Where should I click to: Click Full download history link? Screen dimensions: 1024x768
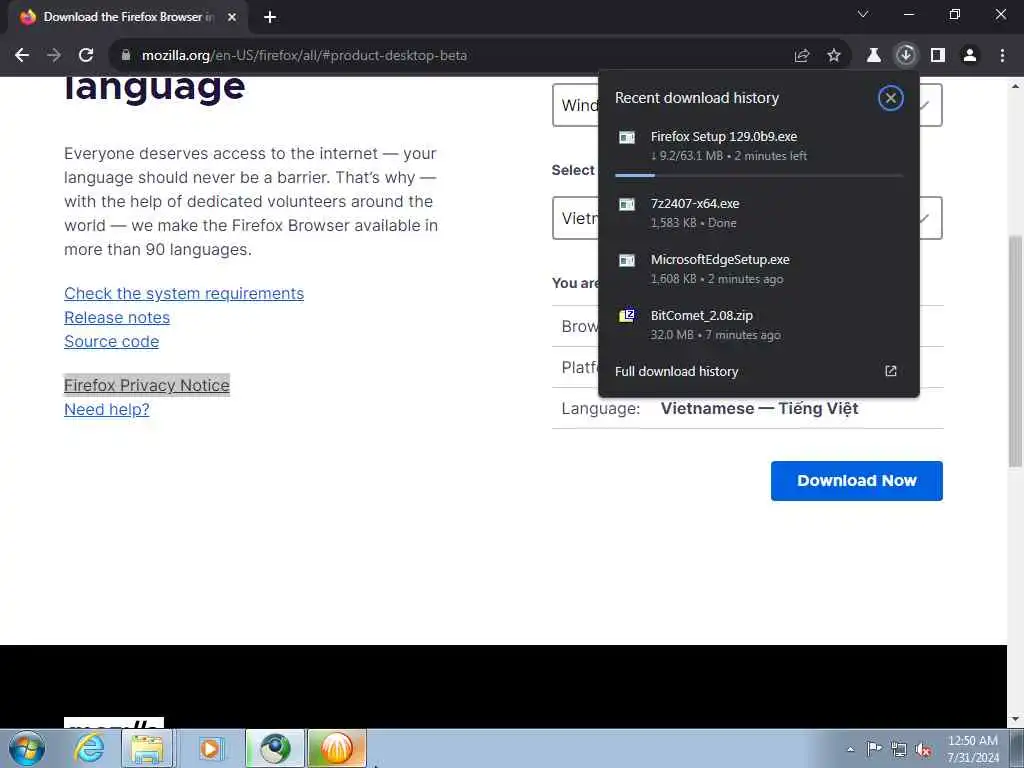click(x=677, y=372)
